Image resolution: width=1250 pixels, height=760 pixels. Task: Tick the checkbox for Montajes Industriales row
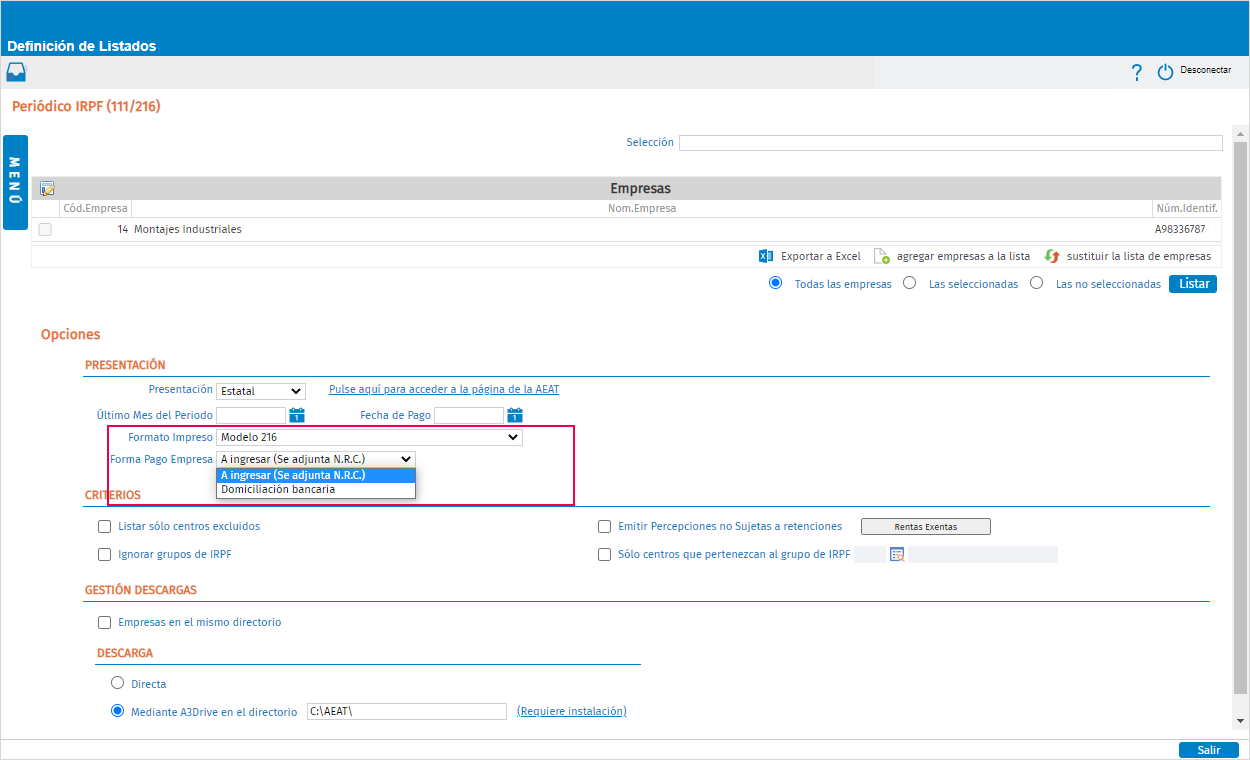coord(45,229)
